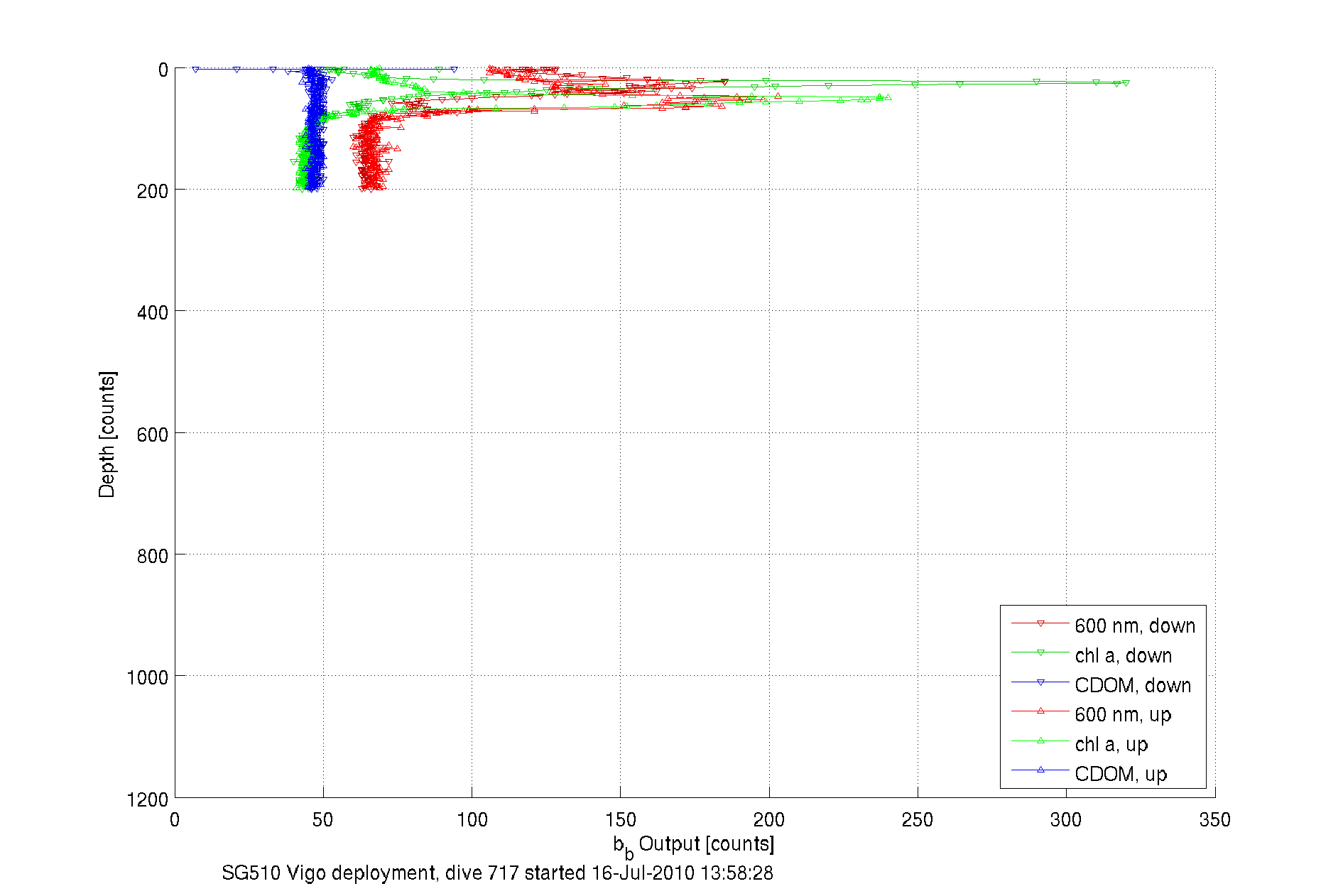Image resolution: width=1343 pixels, height=896 pixels.
Task: Click the x-axis tick label 300
Action: 1066,820
